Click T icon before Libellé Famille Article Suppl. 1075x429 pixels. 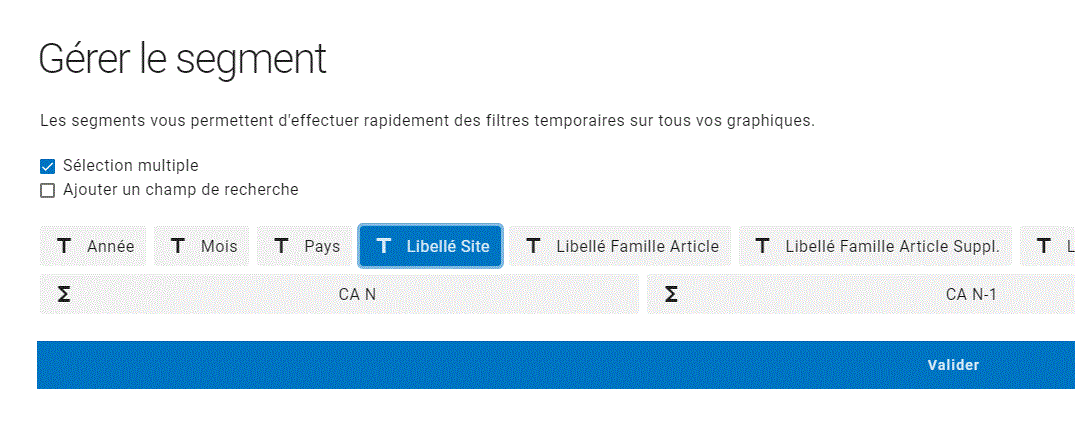762,246
